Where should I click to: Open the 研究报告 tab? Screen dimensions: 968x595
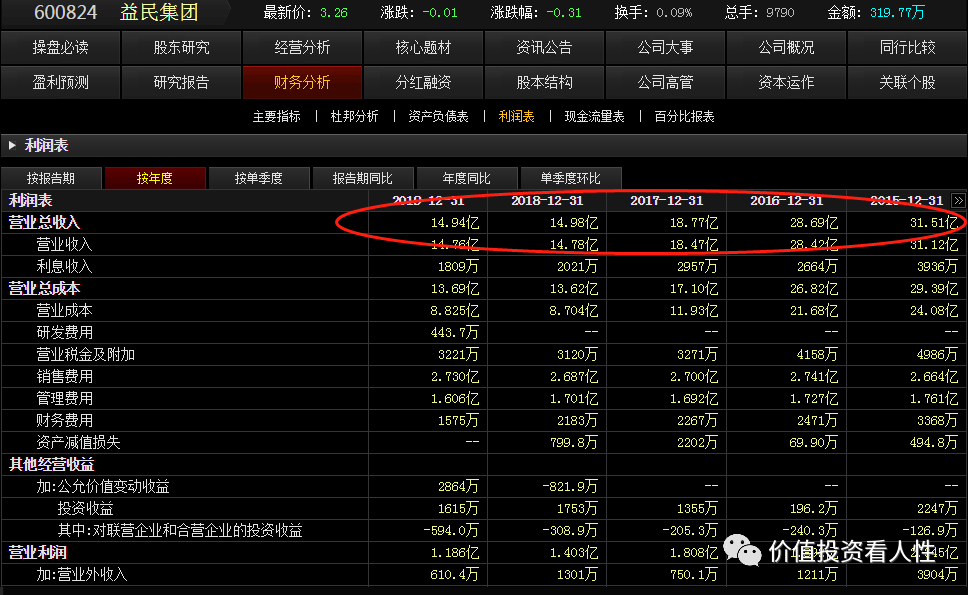pos(181,82)
